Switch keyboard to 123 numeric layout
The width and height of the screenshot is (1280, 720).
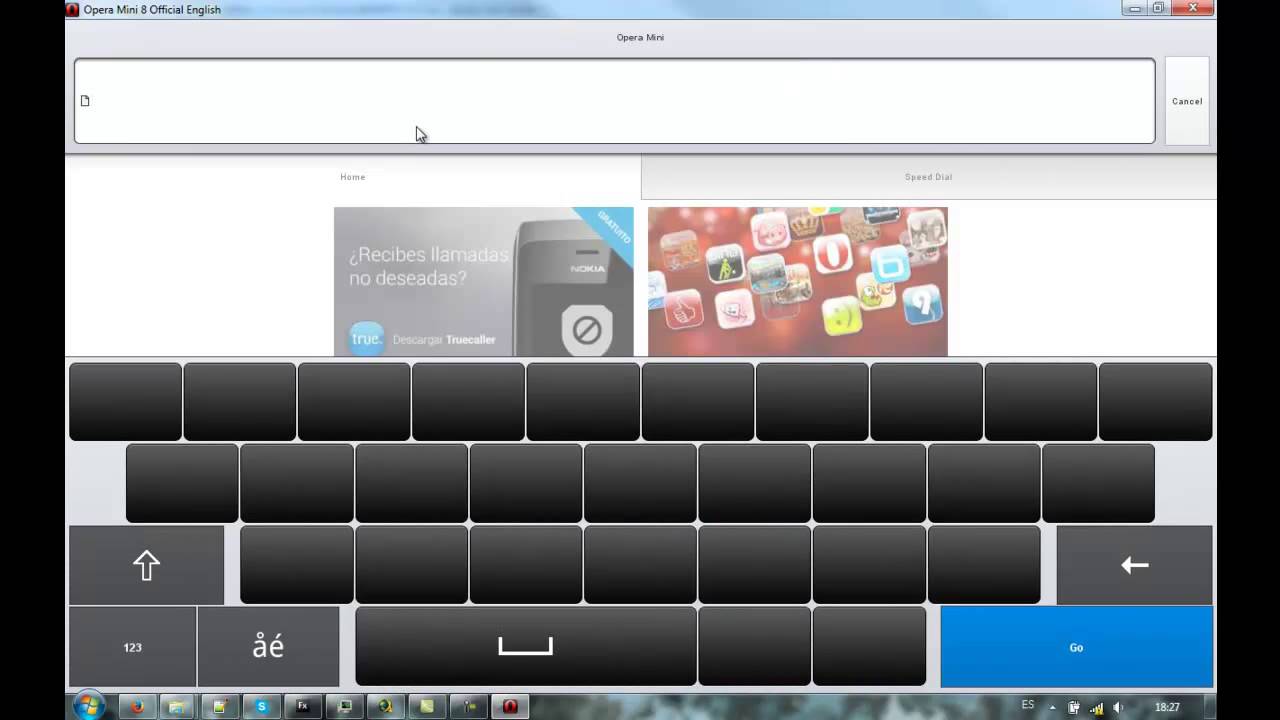(x=132, y=647)
